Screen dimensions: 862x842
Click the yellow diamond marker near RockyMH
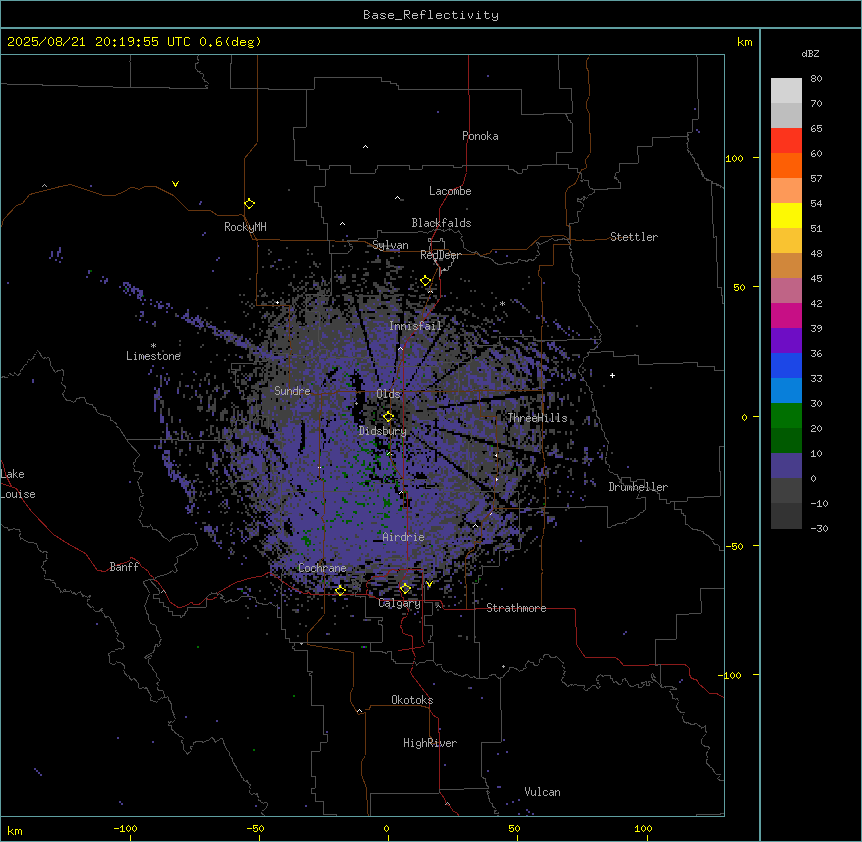[x=249, y=204]
